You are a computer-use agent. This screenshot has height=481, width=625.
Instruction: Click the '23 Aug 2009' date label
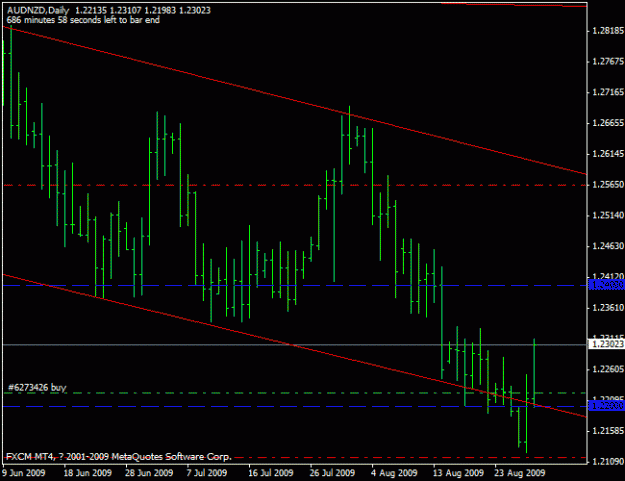520,473
